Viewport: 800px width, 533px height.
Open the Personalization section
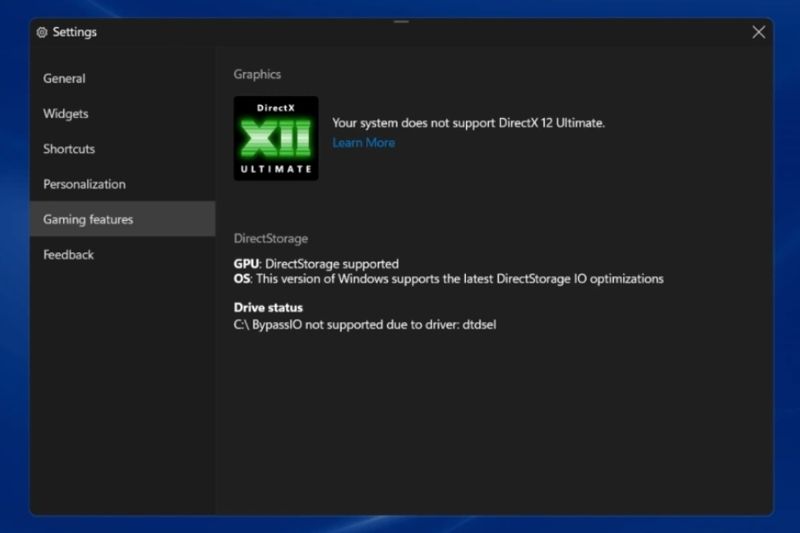(84, 184)
